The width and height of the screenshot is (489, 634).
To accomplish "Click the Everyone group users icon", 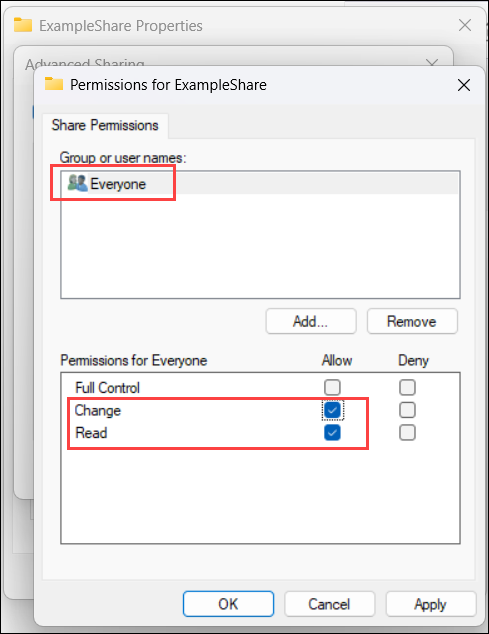I will coord(77,183).
